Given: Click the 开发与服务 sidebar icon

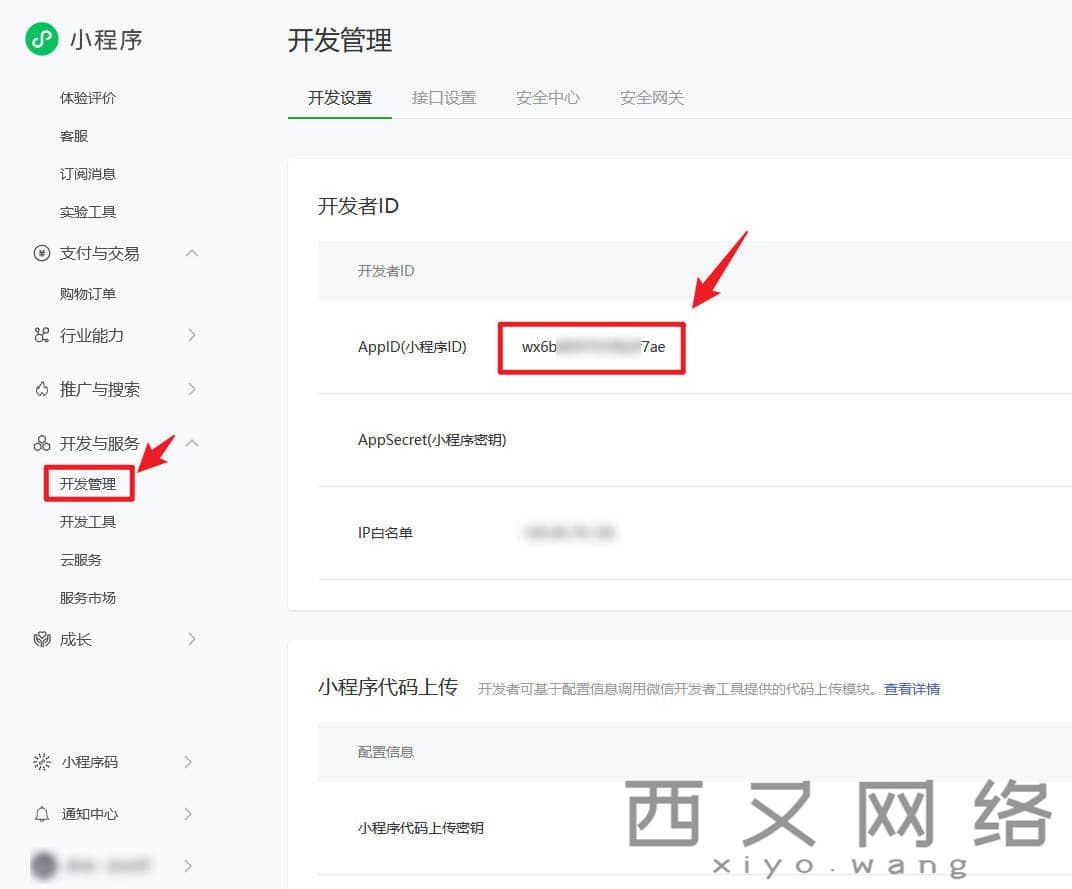Looking at the screenshot, I should click(x=42, y=443).
